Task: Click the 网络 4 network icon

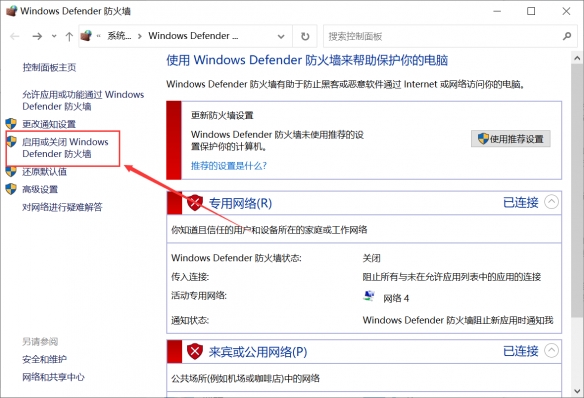Action: point(368,296)
